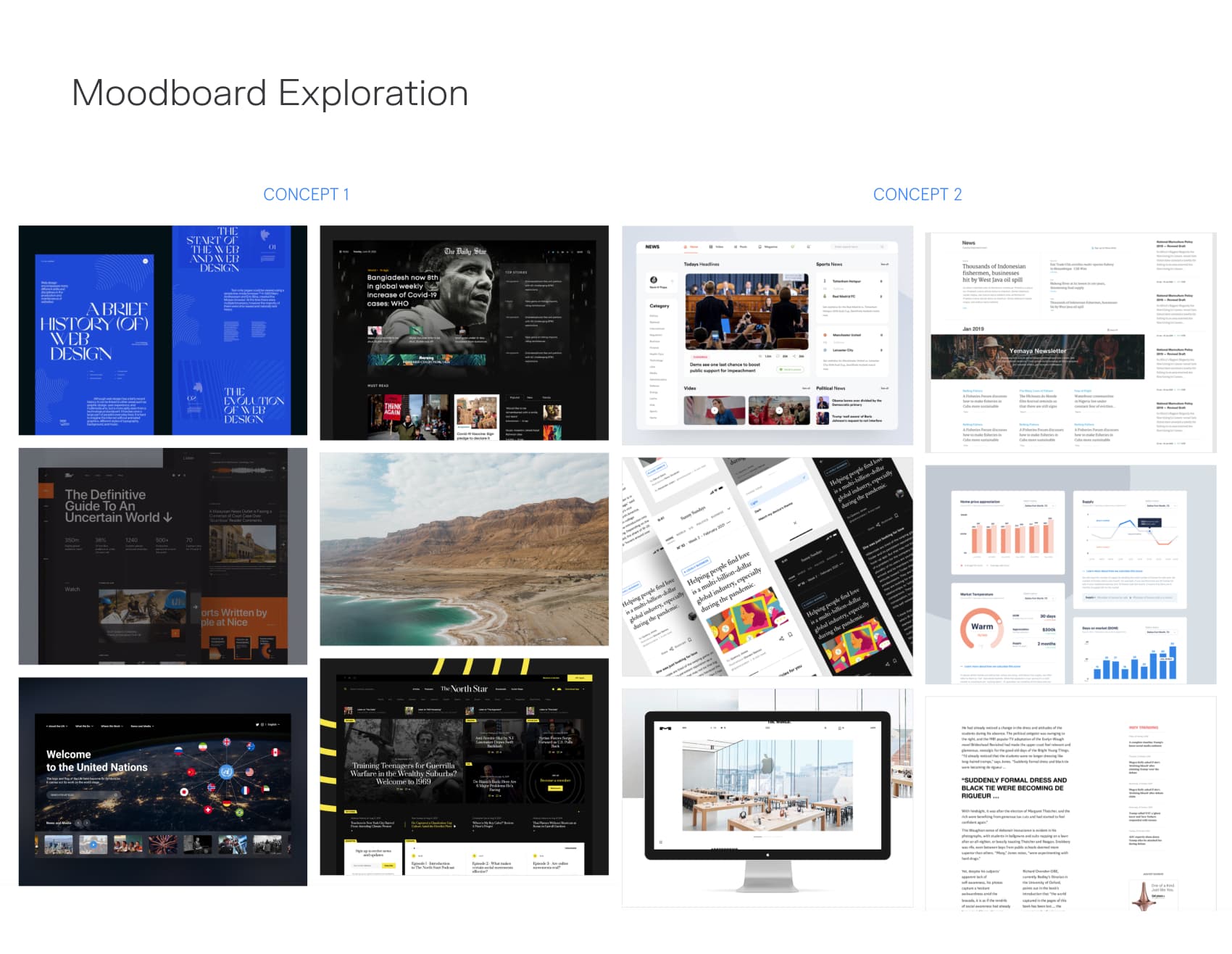Select the desert coastline landscape photo

coord(464,549)
